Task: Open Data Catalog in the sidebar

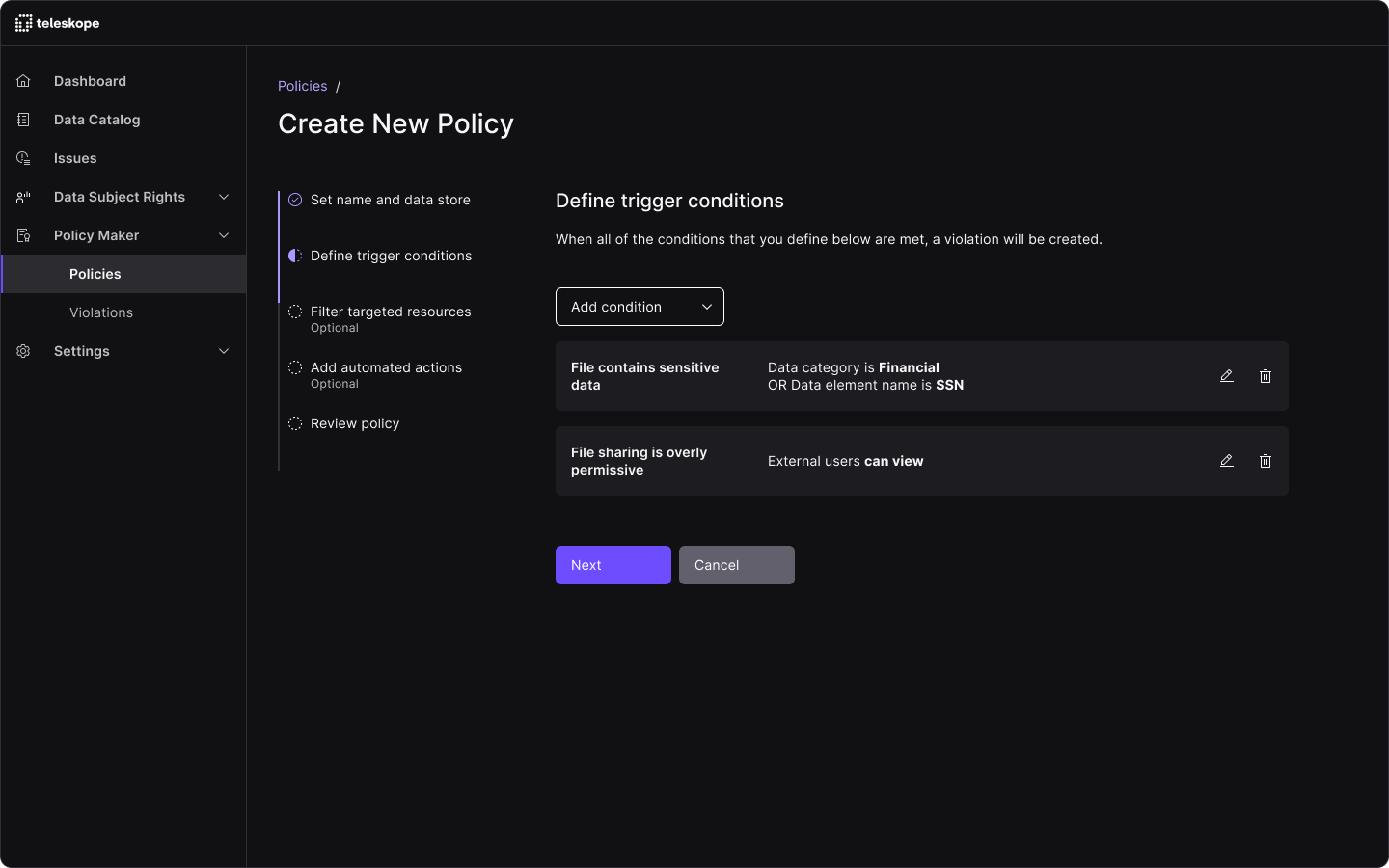Action: (x=123, y=120)
